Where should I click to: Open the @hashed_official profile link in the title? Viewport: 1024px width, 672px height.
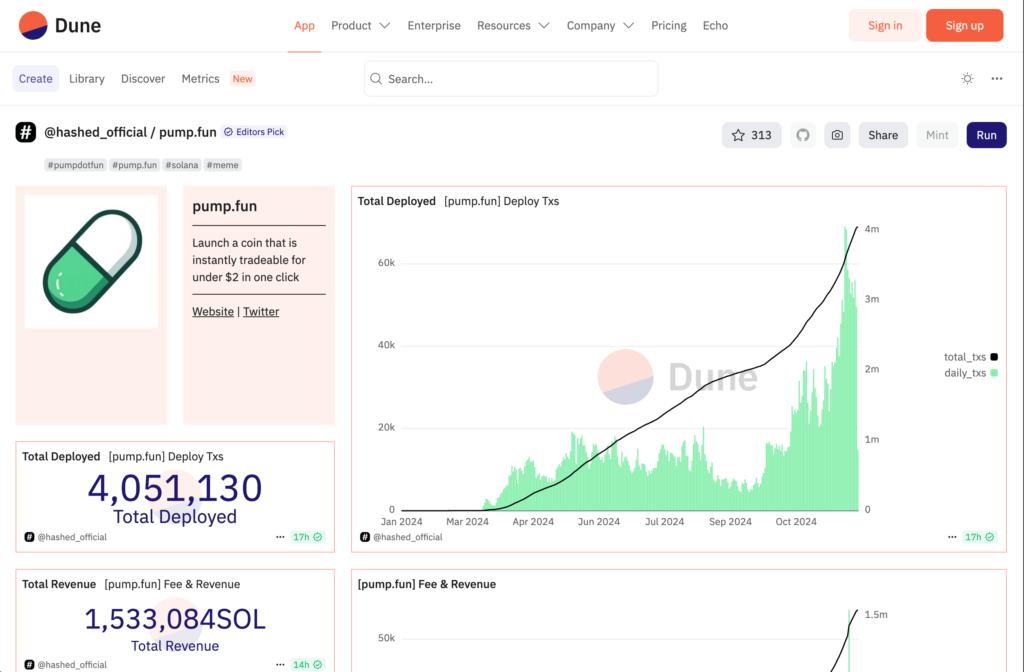tap(95, 133)
